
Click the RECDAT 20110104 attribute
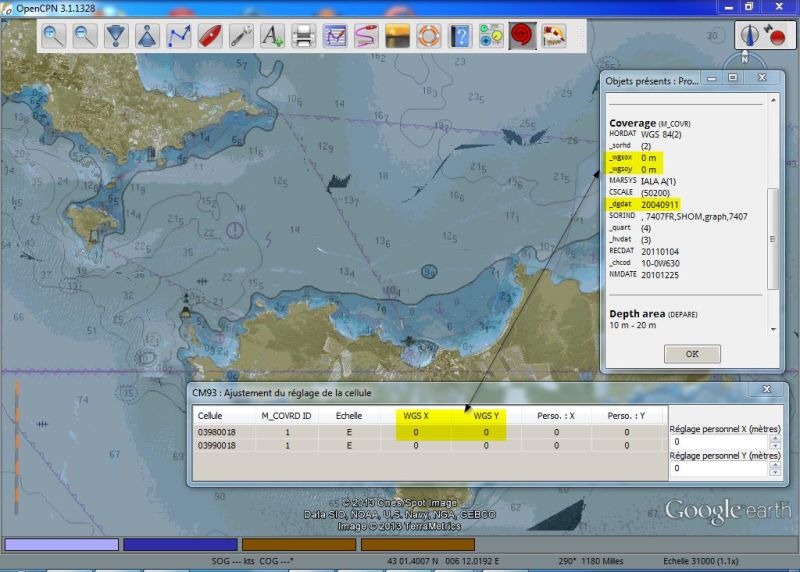[644, 251]
